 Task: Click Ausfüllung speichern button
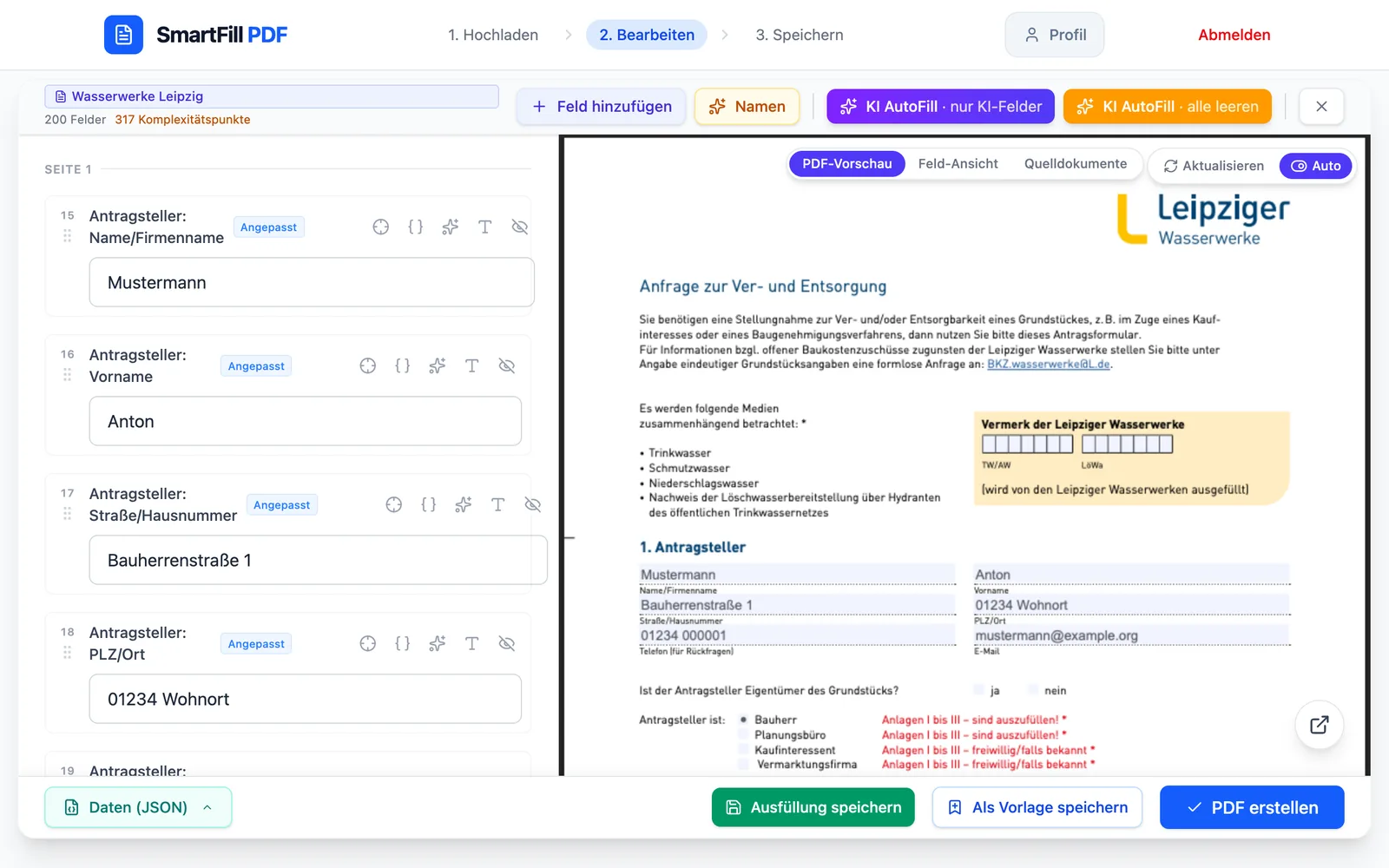click(813, 807)
